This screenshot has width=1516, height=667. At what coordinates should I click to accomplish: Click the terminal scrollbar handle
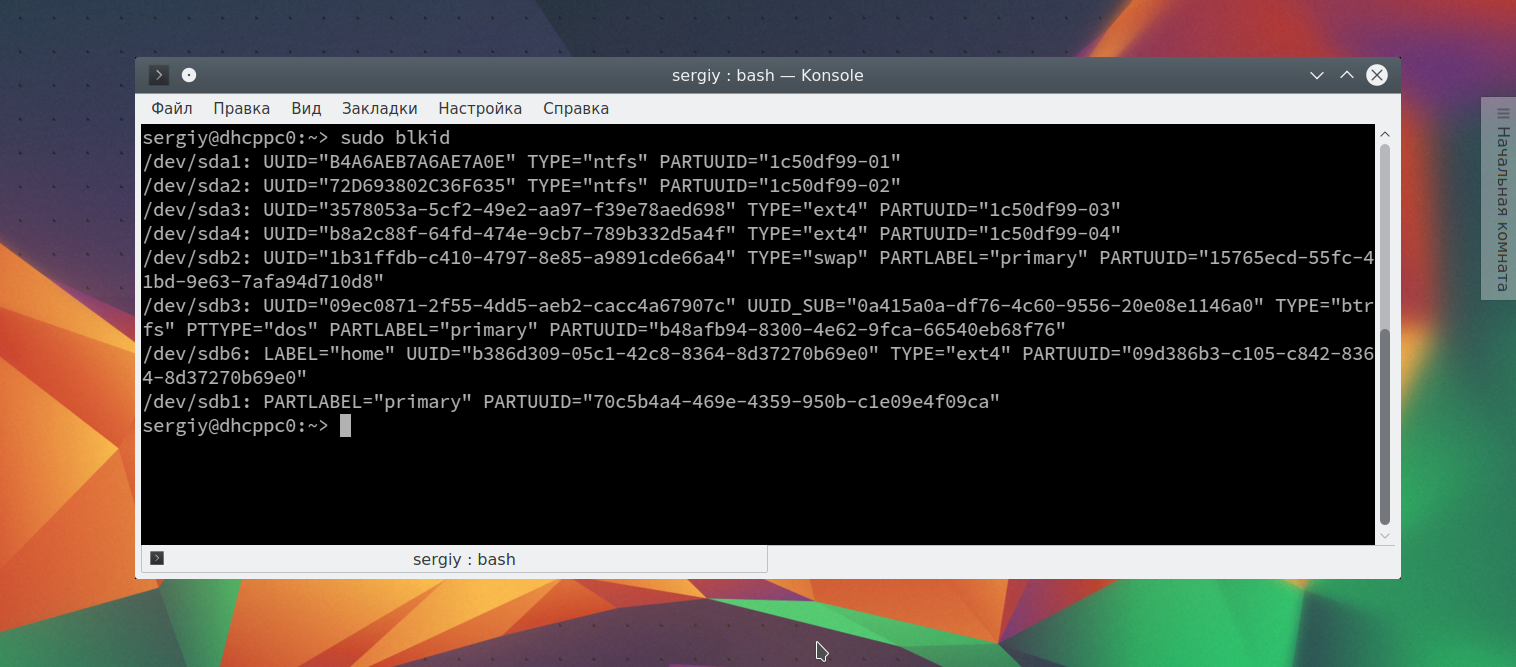coord(1385,426)
